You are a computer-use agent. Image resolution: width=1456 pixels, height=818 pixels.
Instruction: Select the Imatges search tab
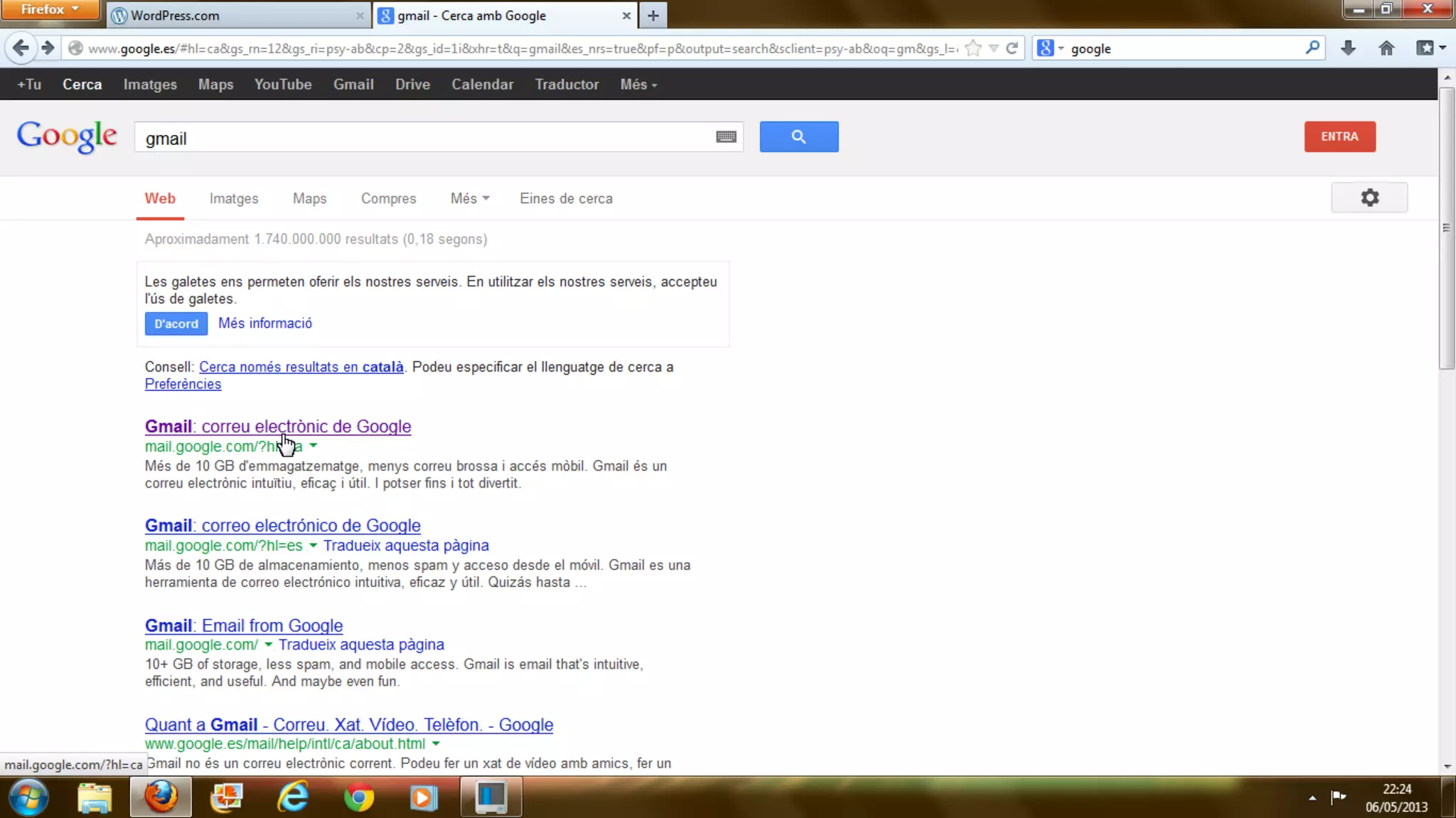234,198
